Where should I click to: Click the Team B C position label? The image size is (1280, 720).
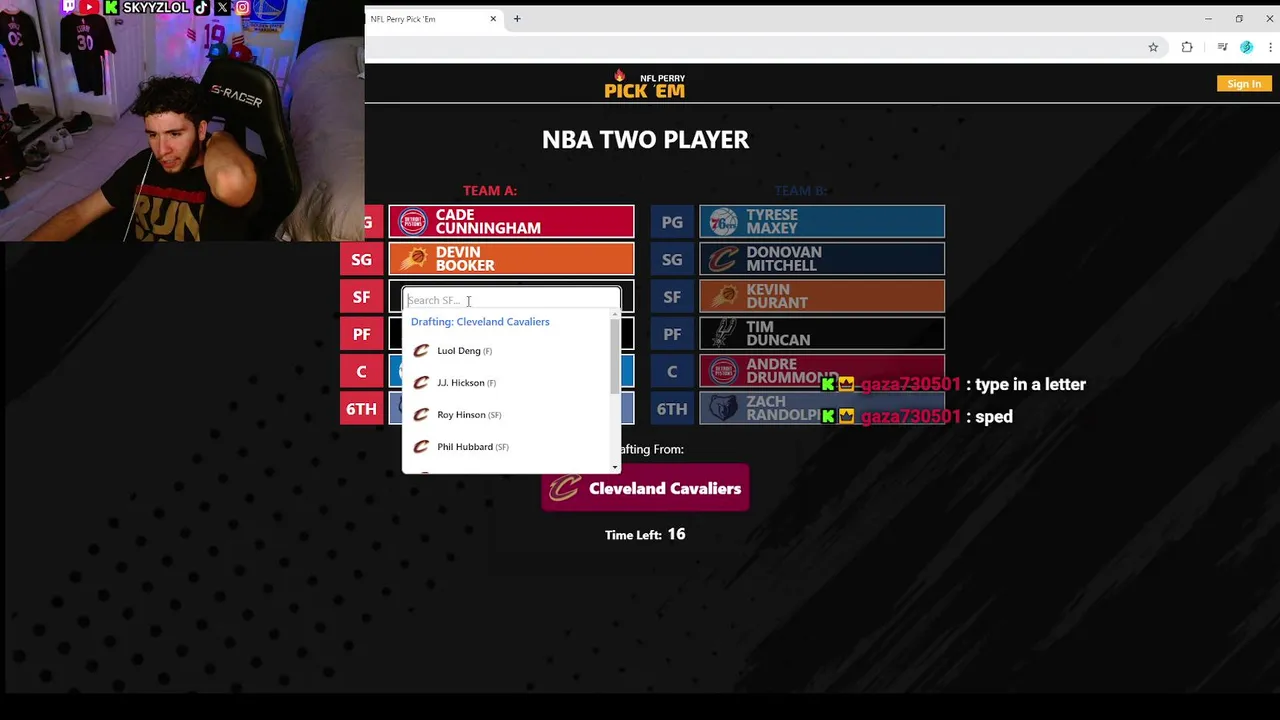(672, 372)
